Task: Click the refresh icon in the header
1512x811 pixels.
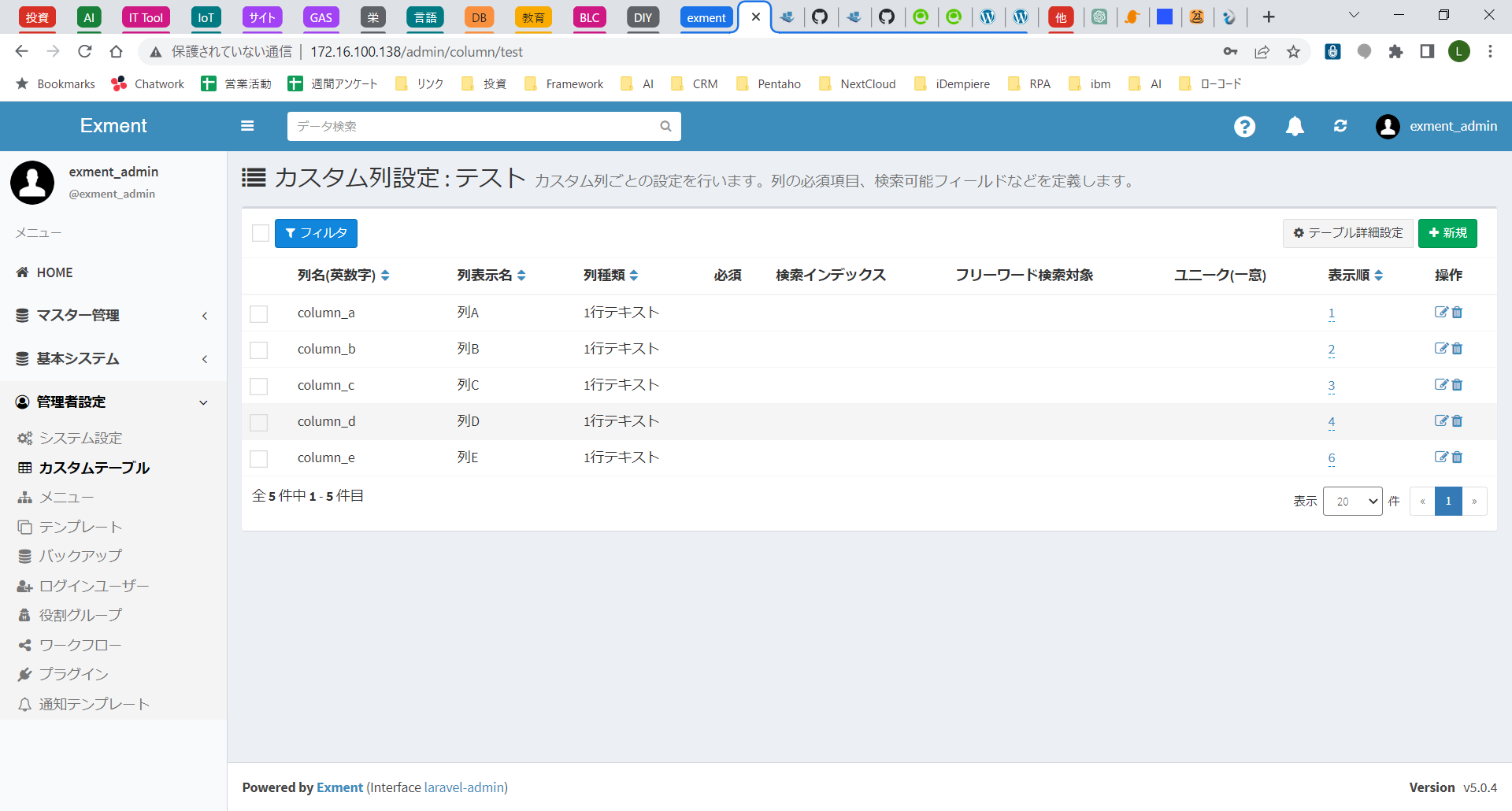Action: click(1341, 126)
